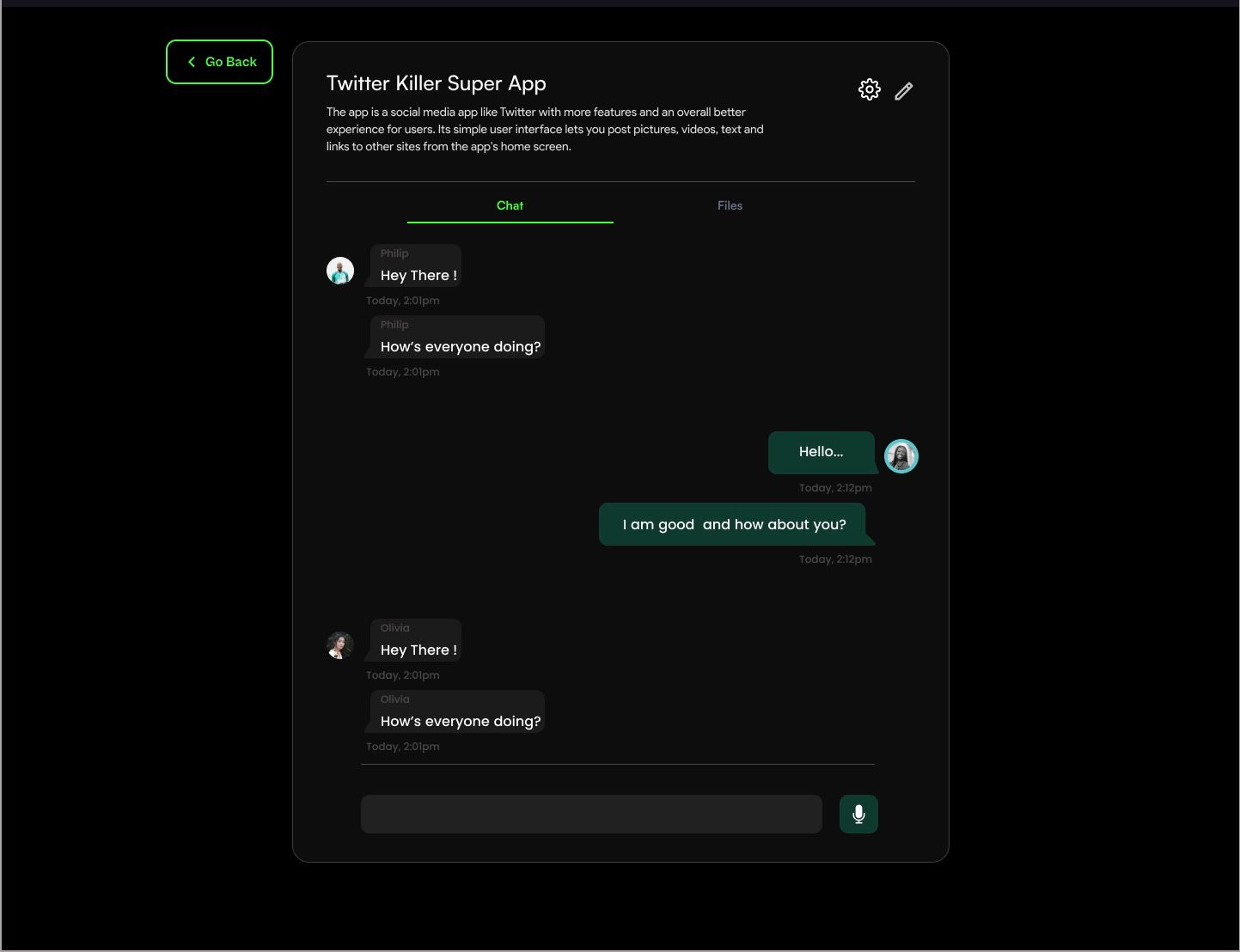The width and height of the screenshot is (1240, 952).
Task: Select Philip's "How's everyone doing?" message
Action: click(x=457, y=337)
